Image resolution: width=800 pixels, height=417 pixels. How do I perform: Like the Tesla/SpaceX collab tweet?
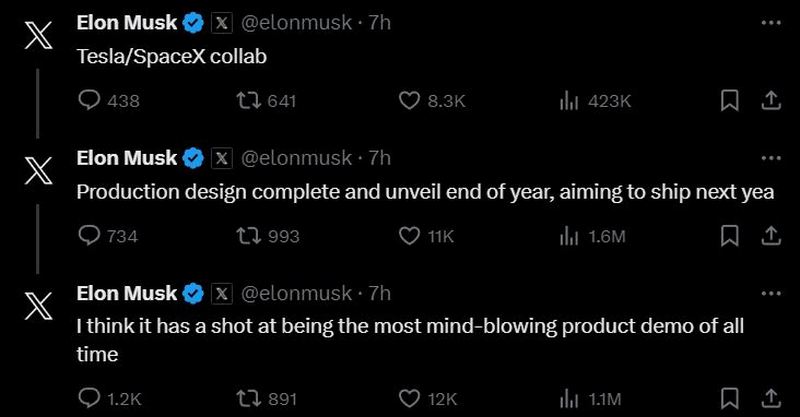click(x=408, y=100)
